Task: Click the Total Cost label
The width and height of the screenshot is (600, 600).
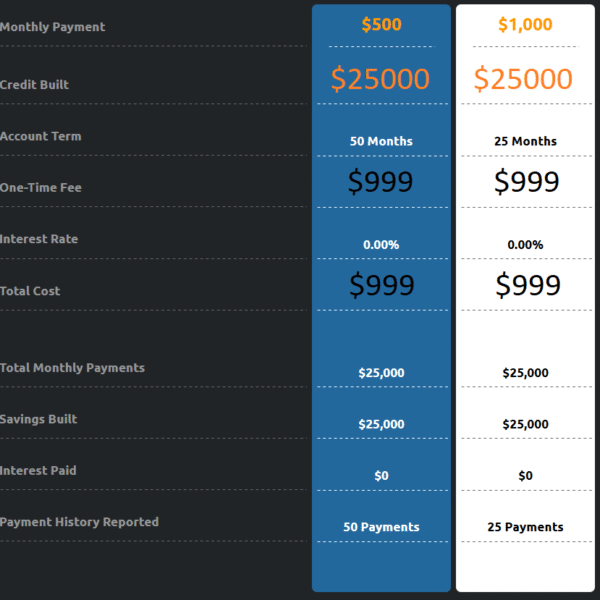Action: point(30,291)
